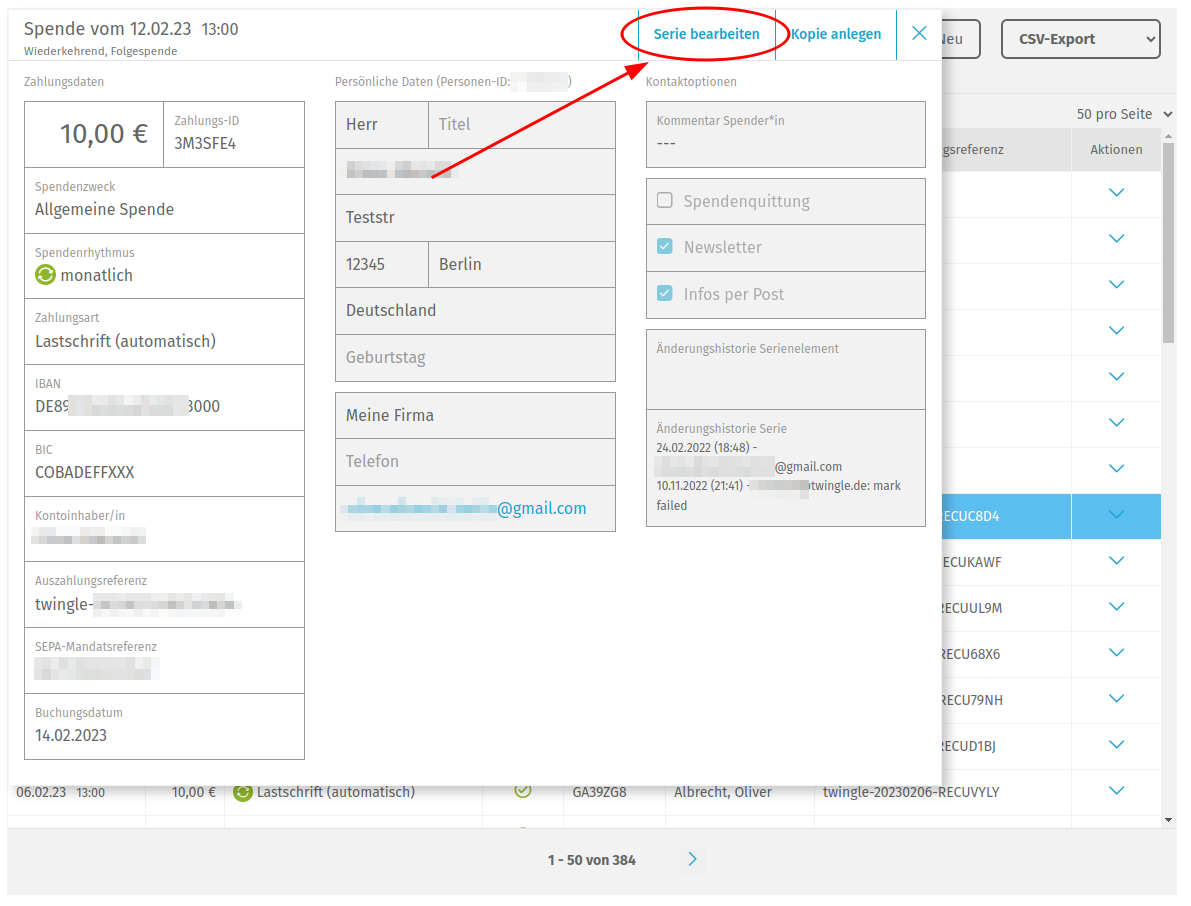Click the scrollbar down arrow of the table

1168,820
